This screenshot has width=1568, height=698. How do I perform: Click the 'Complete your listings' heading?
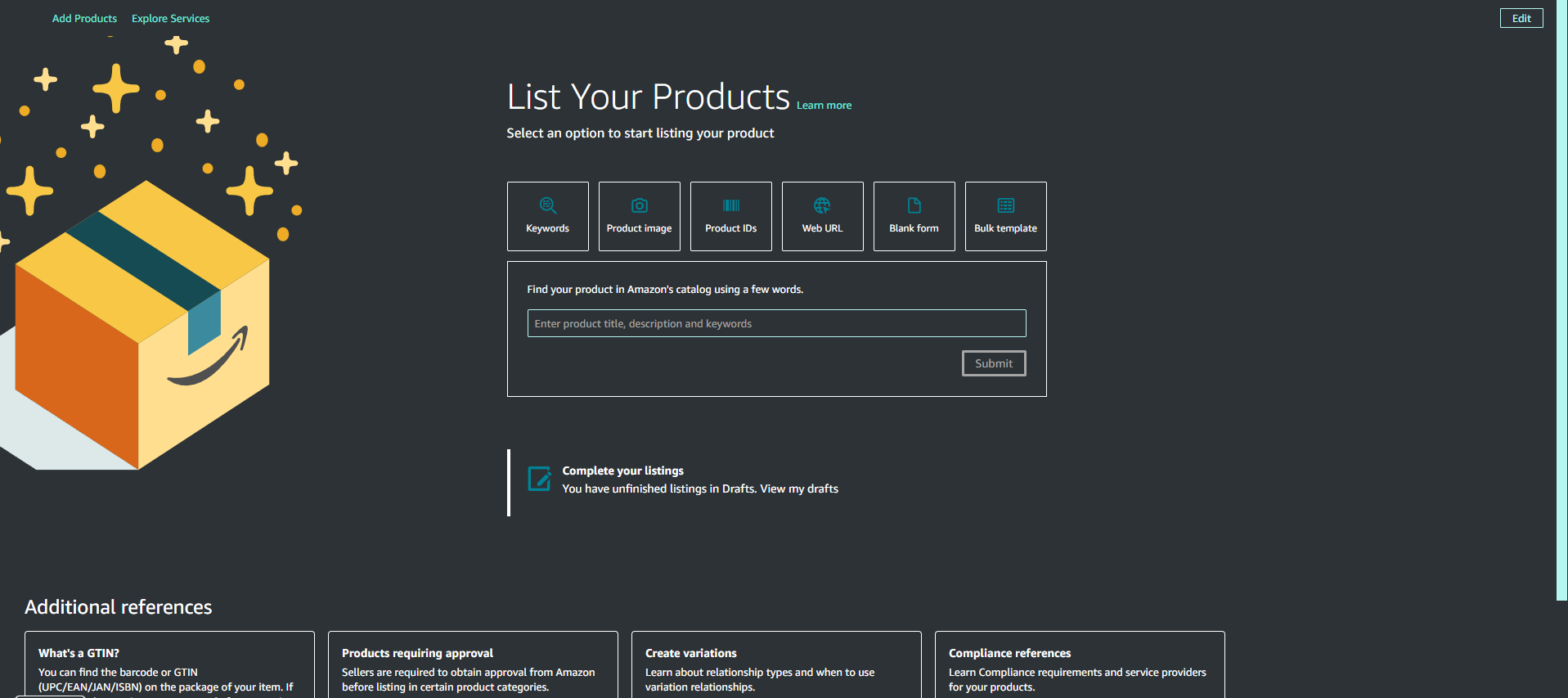622,471
